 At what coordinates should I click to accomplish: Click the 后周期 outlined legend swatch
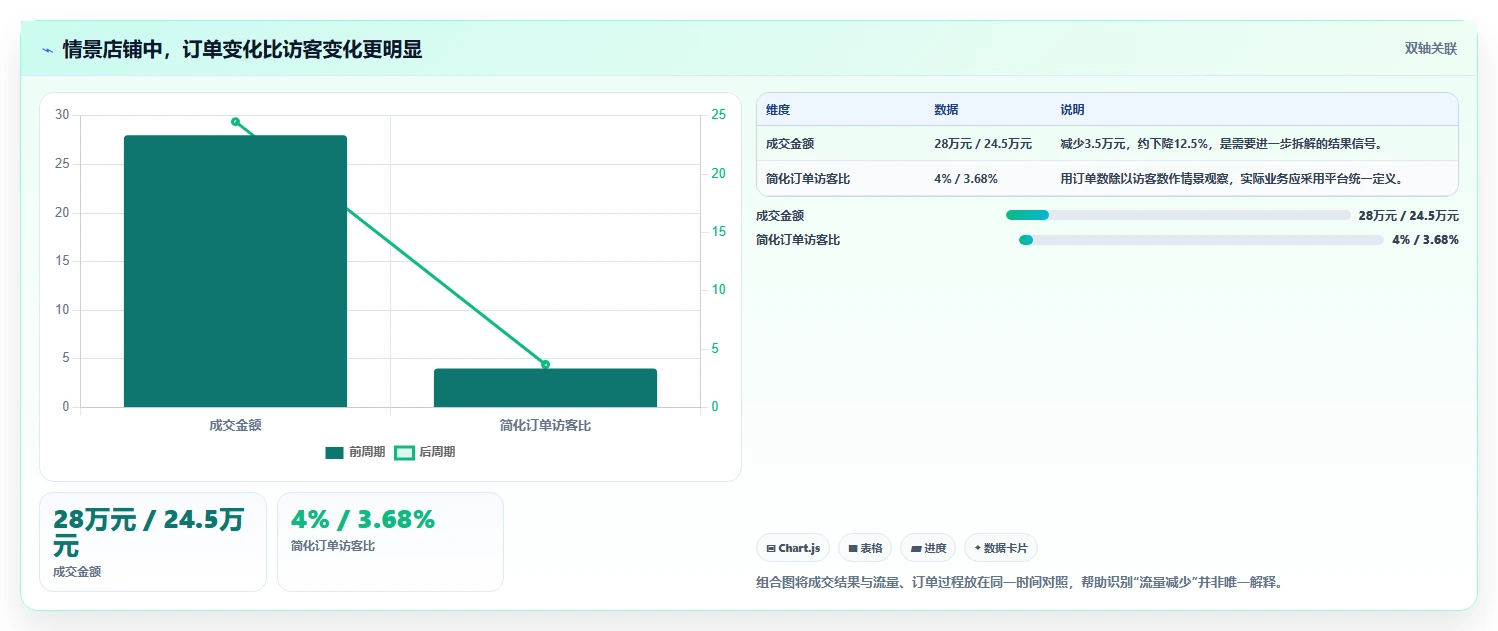click(404, 452)
